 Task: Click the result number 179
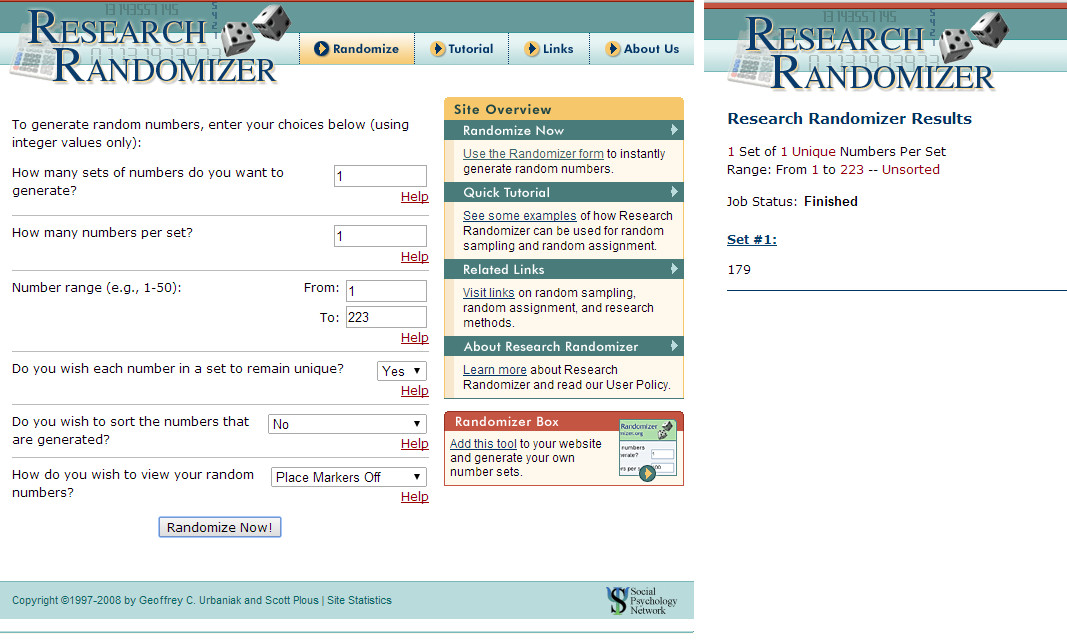pyautogui.click(x=739, y=270)
